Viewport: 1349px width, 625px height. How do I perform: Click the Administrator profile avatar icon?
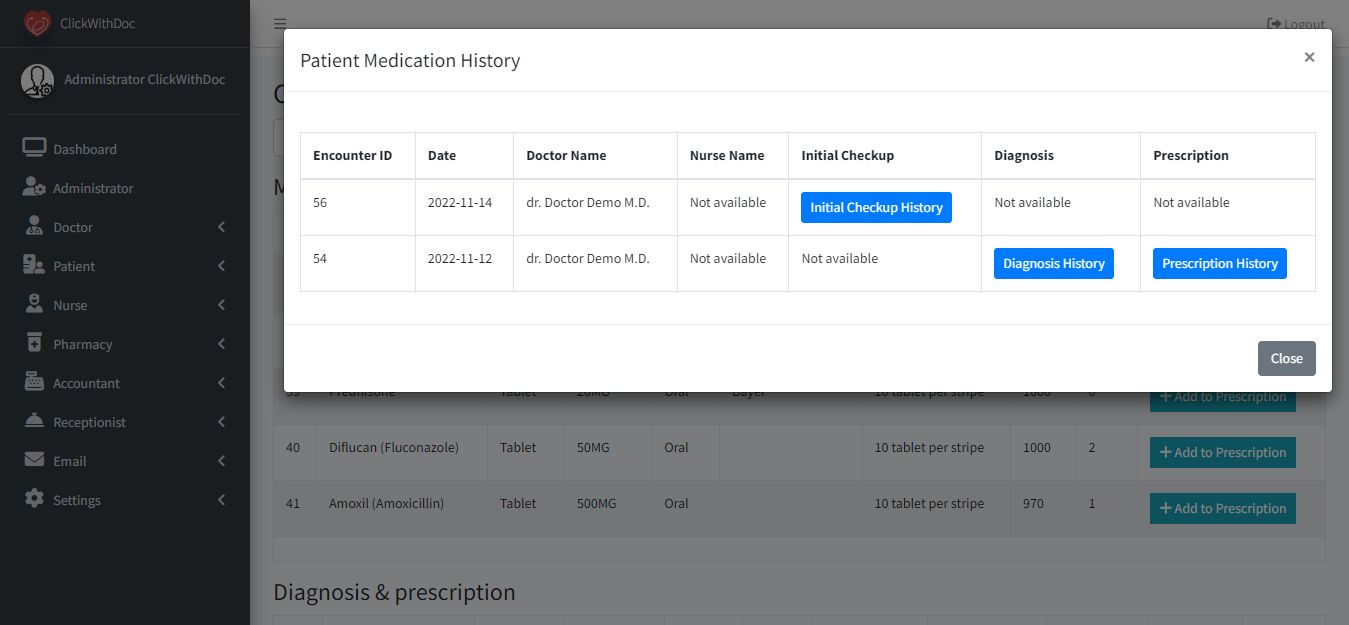pyautogui.click(x=38, y=81)
